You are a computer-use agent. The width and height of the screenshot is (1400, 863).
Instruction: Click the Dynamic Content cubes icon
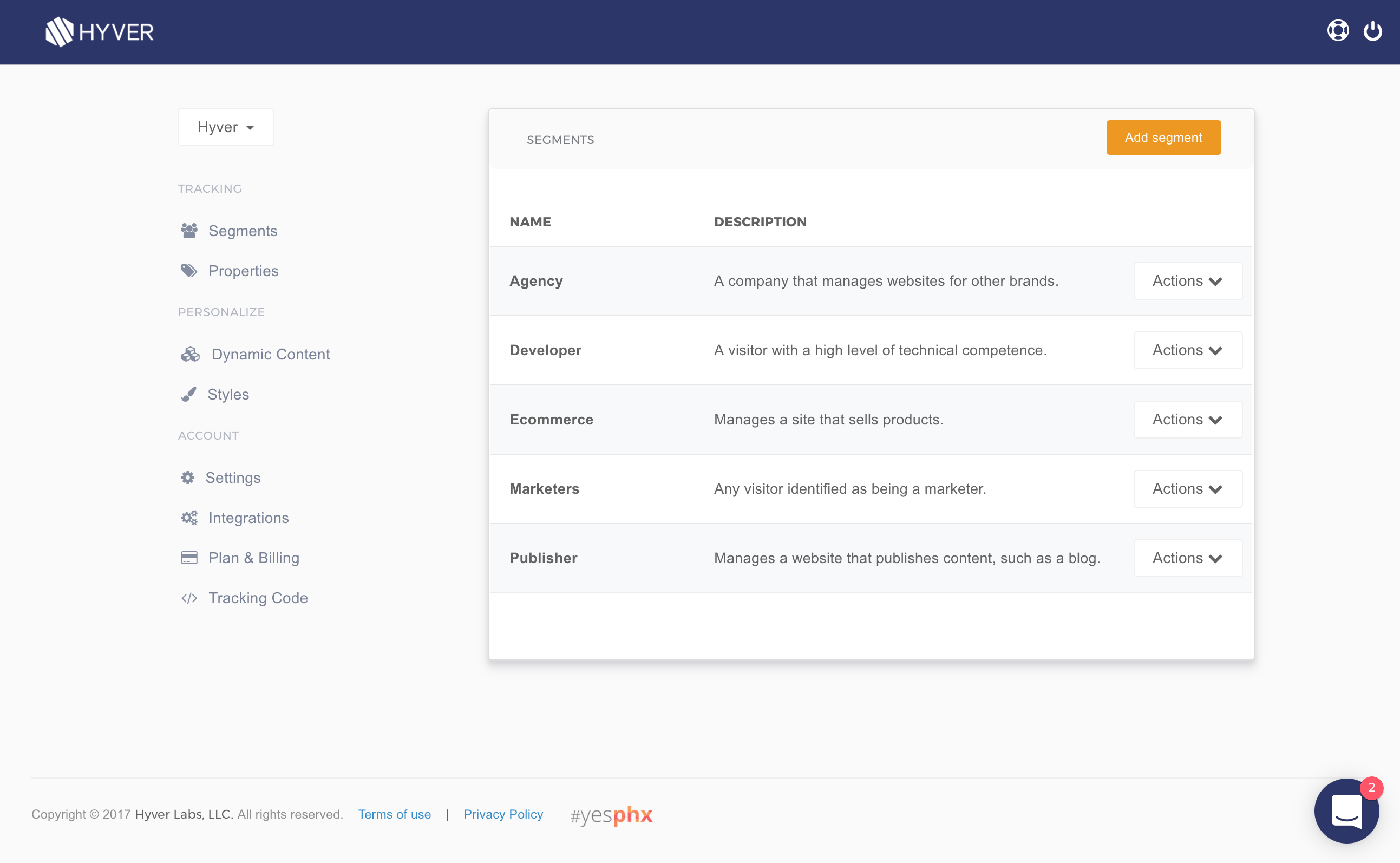tap(190, 355)
